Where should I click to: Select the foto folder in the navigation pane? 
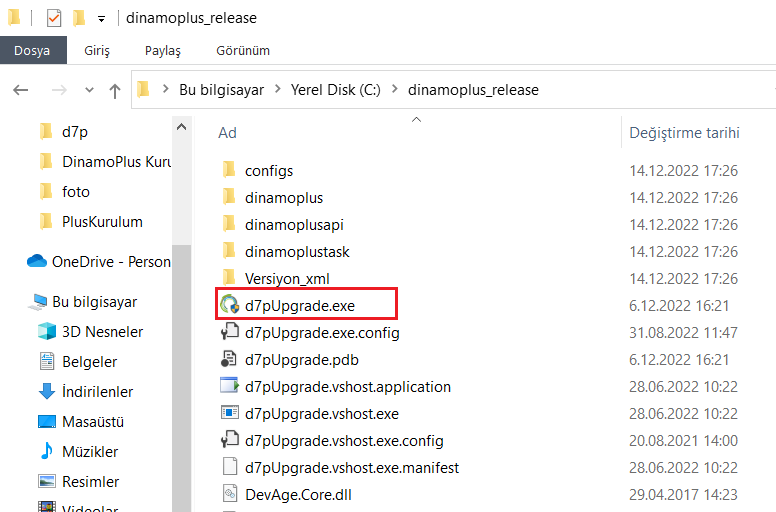(76, 192)
